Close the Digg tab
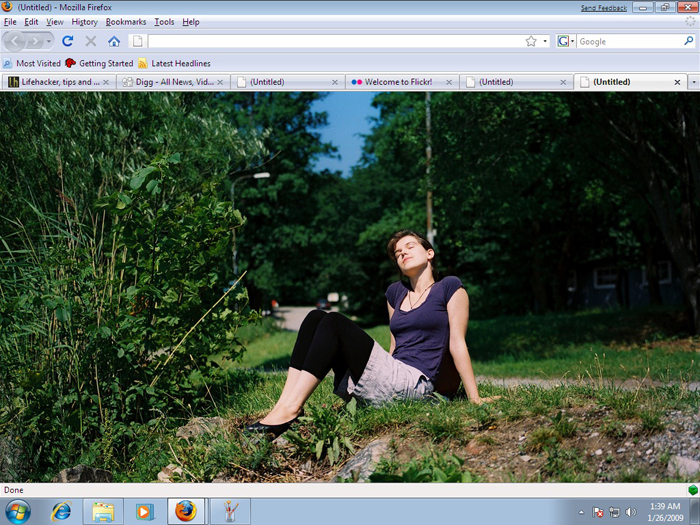The width and height of the screenshot is (700, 525). point(220,82)
